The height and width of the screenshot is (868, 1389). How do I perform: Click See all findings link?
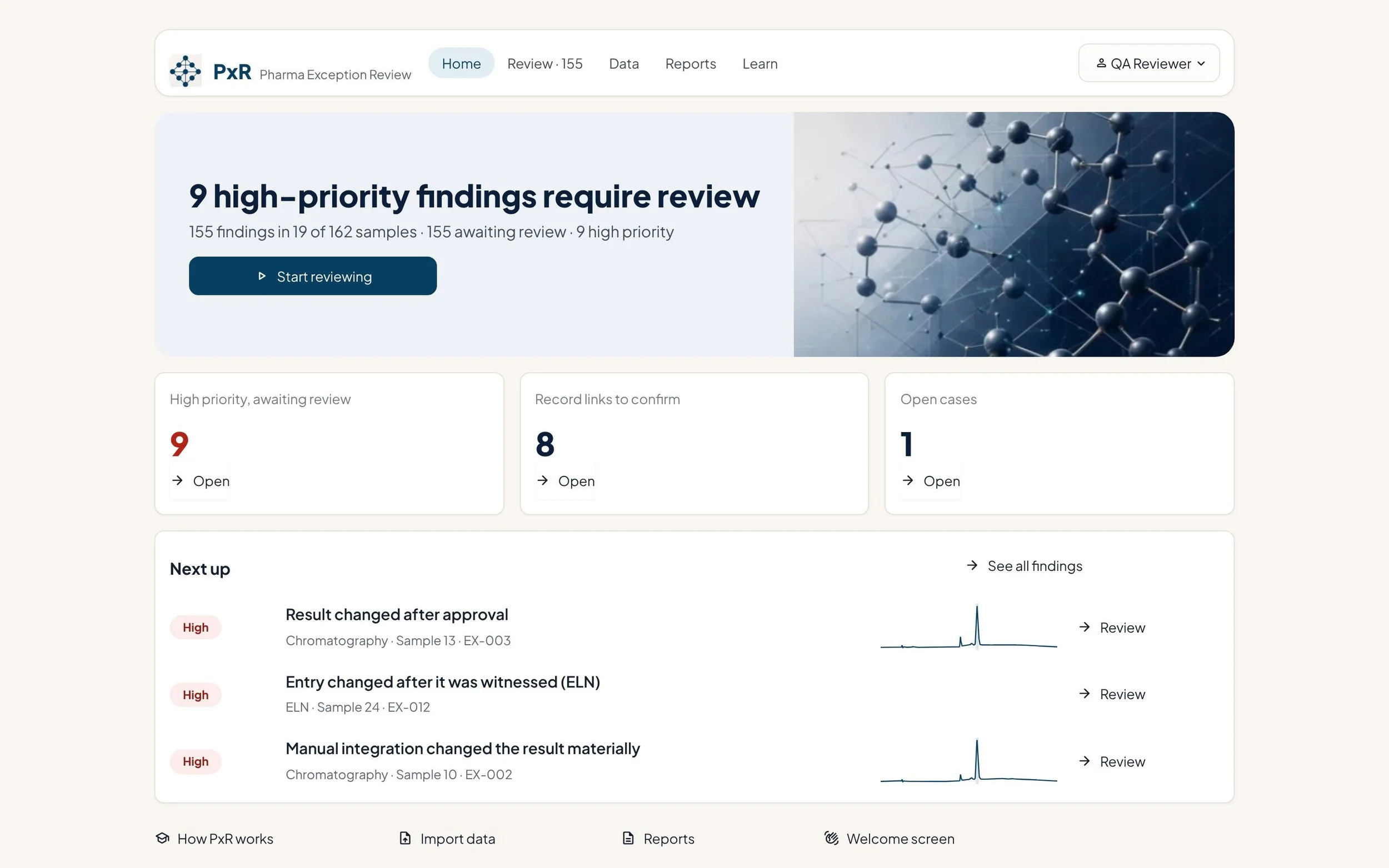1025,566
